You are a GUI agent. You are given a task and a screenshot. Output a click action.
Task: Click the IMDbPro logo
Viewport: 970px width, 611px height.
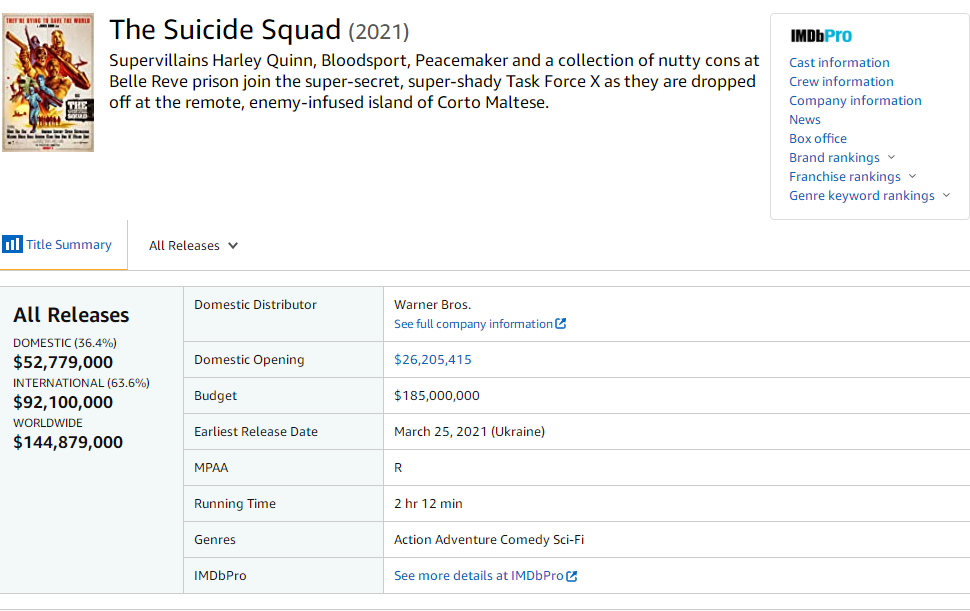click(x=820, y=36)
